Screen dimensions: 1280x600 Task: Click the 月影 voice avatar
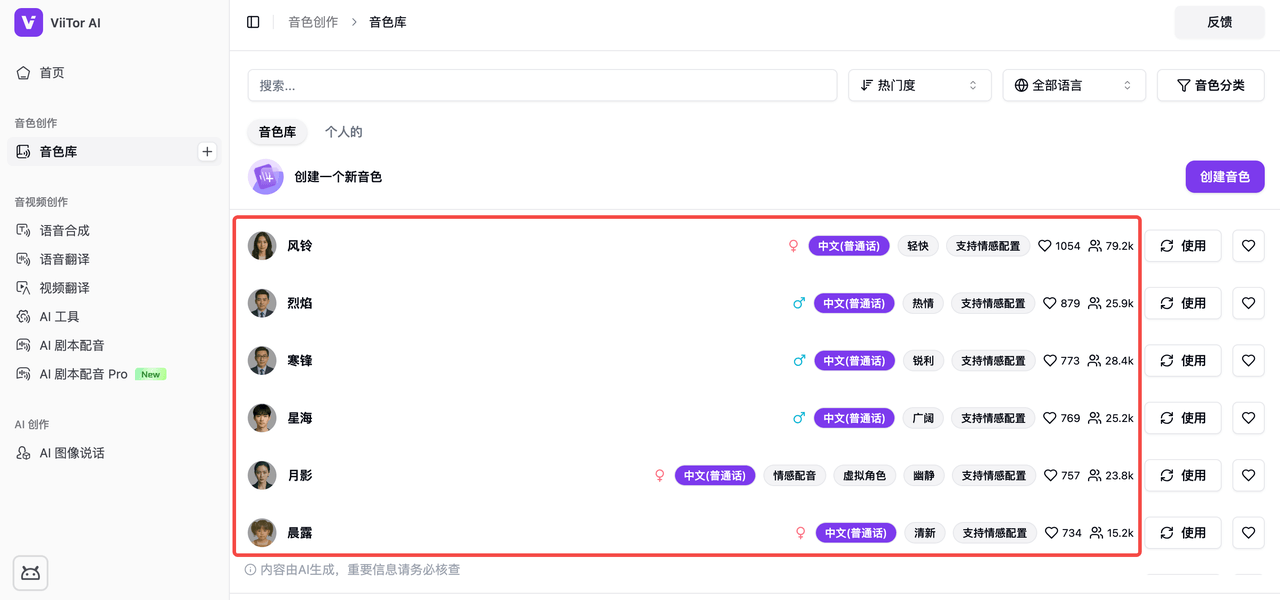262,476
